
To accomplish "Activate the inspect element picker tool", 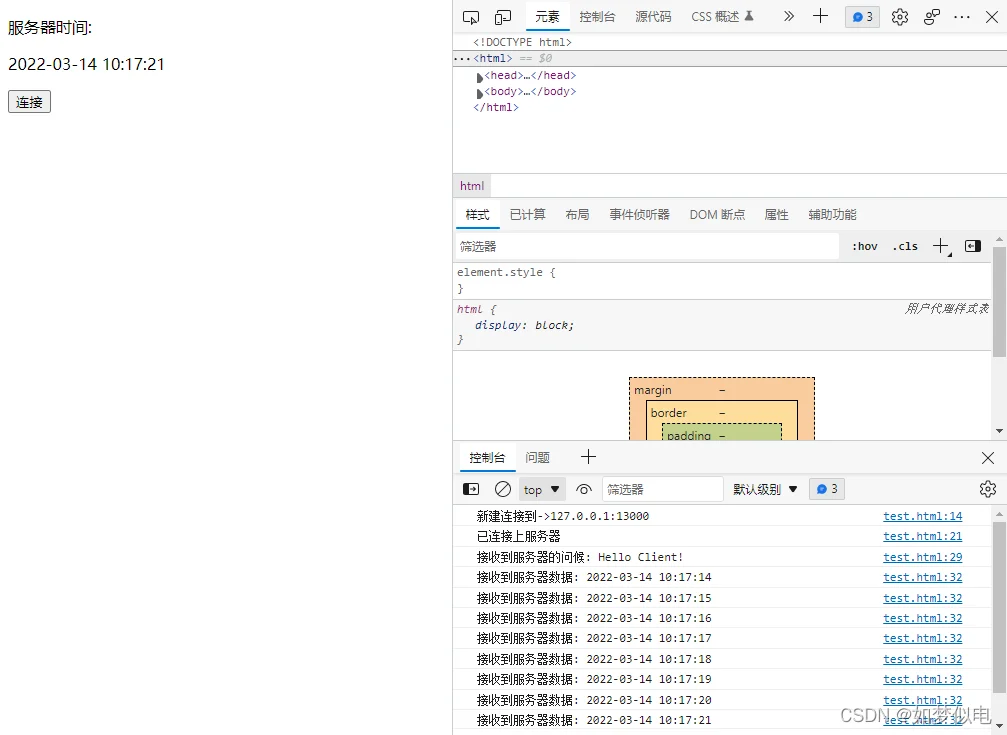I will pos(471,17).
